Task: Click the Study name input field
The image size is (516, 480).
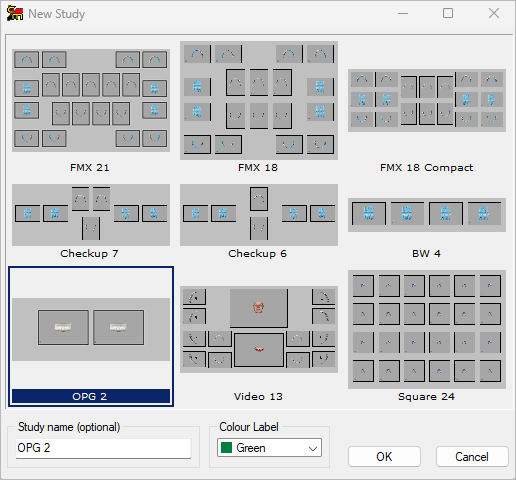Action: [103, 448]
